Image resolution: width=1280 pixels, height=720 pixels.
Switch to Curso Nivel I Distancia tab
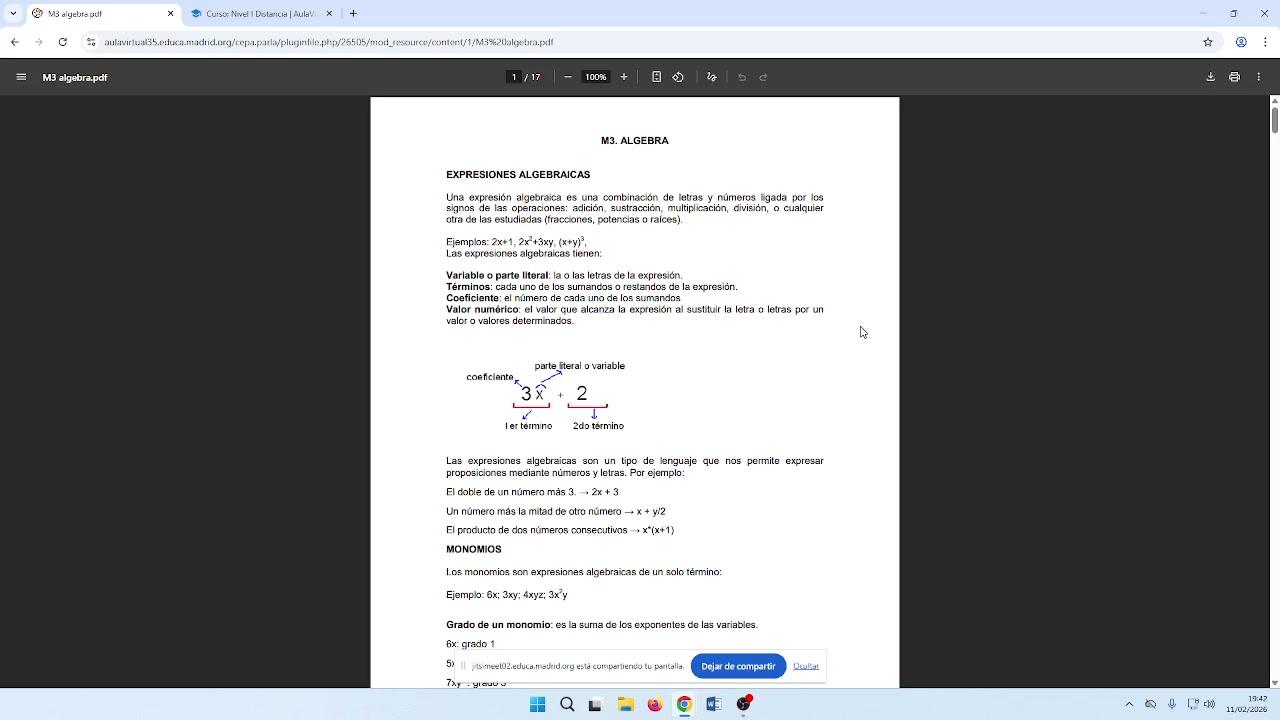(x=262, y=14)
